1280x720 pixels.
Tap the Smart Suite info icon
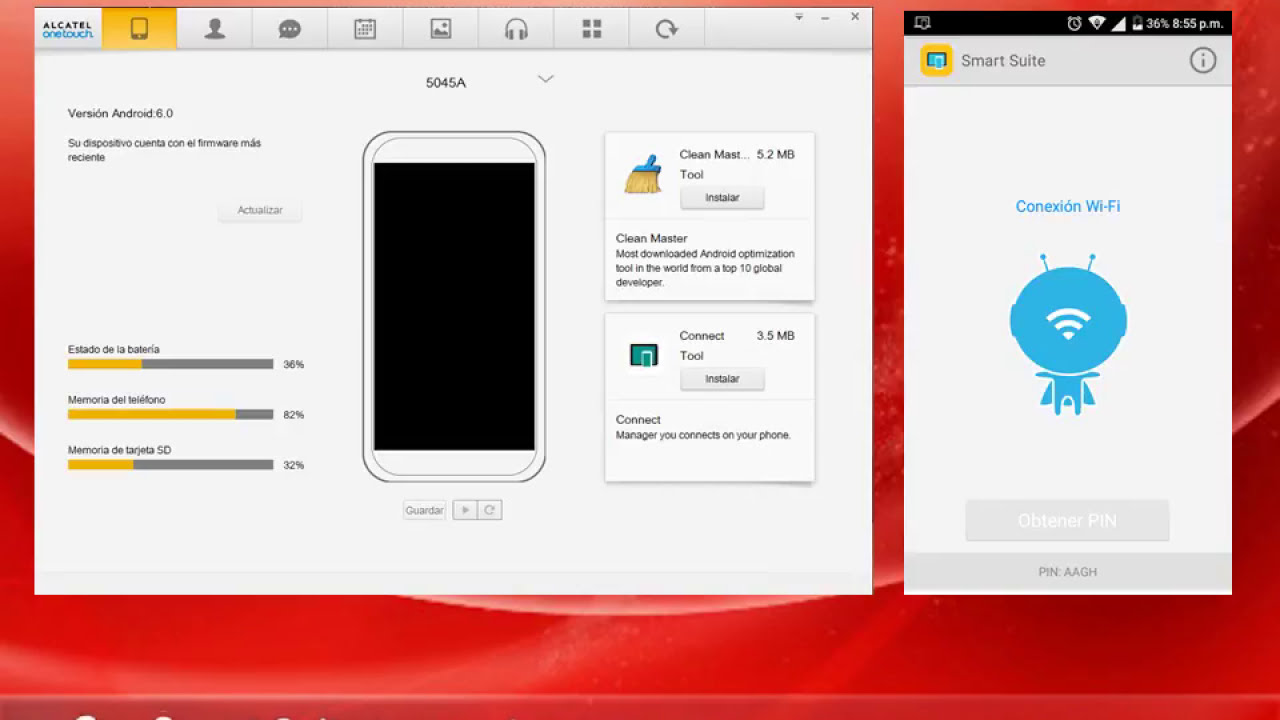point(1202,60)
